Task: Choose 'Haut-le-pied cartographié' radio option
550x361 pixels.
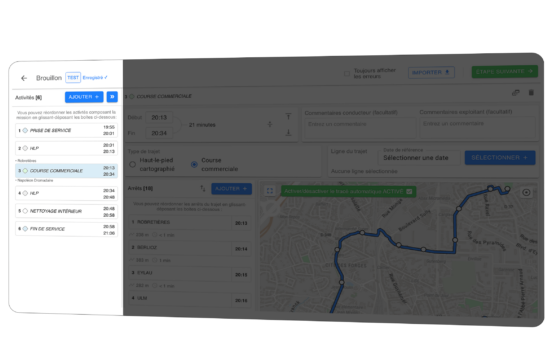Action: [133, 164]
